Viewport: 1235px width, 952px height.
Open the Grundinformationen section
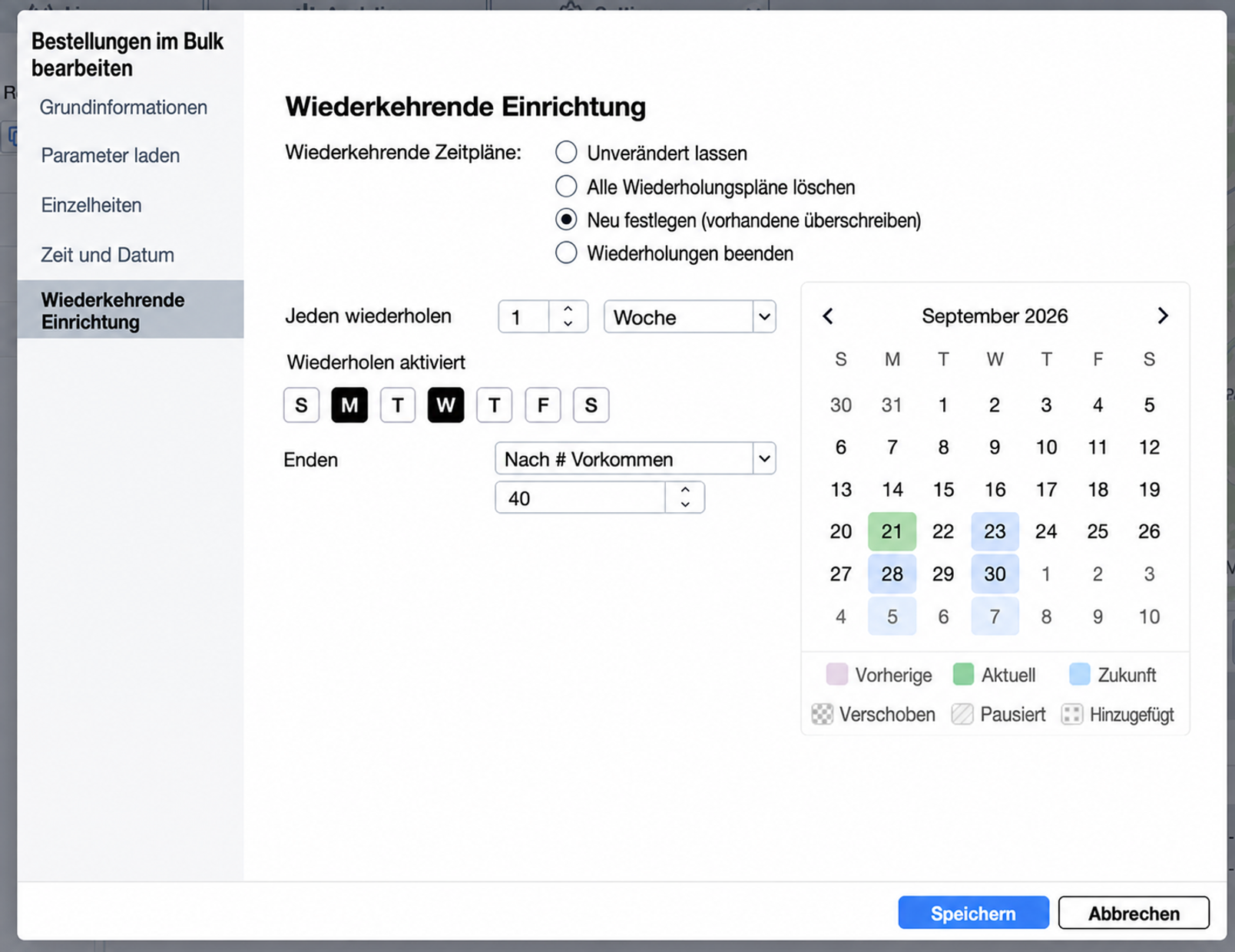click(x=124, y=107)
